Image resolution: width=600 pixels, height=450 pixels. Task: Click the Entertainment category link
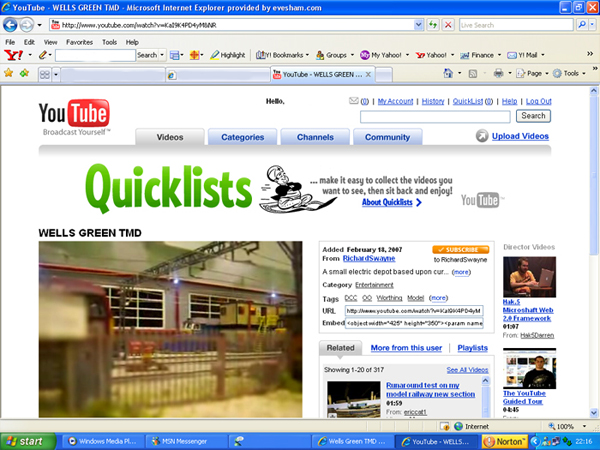coord(374,285)
